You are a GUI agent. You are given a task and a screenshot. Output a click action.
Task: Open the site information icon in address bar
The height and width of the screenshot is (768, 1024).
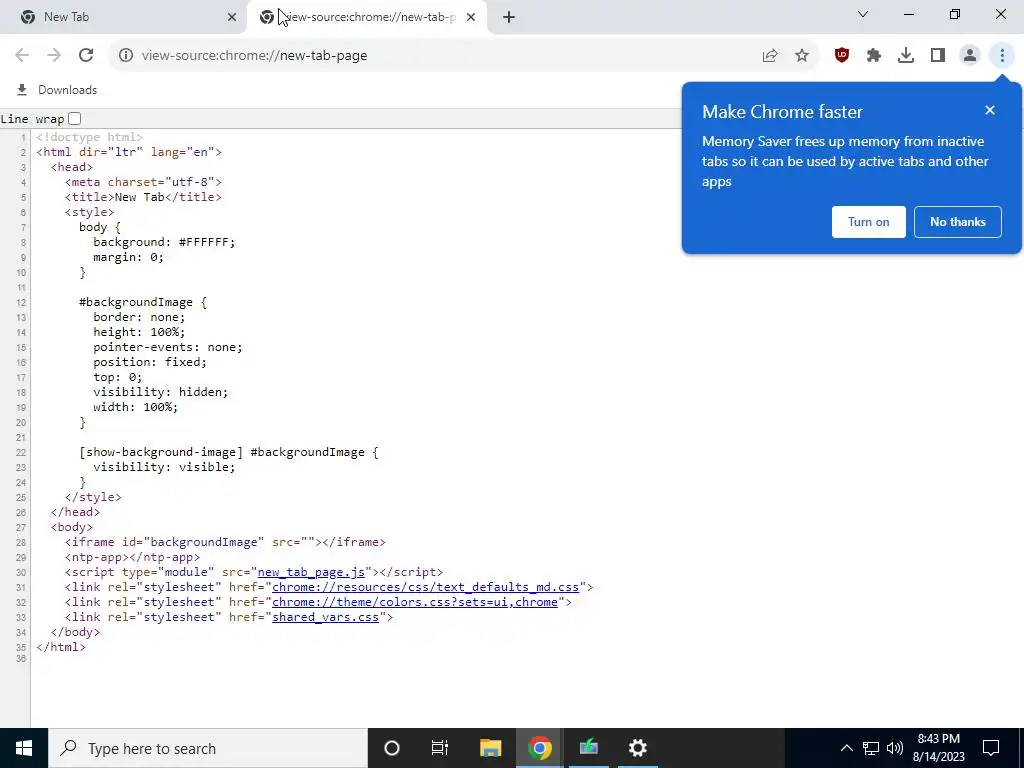pos(126,56)
